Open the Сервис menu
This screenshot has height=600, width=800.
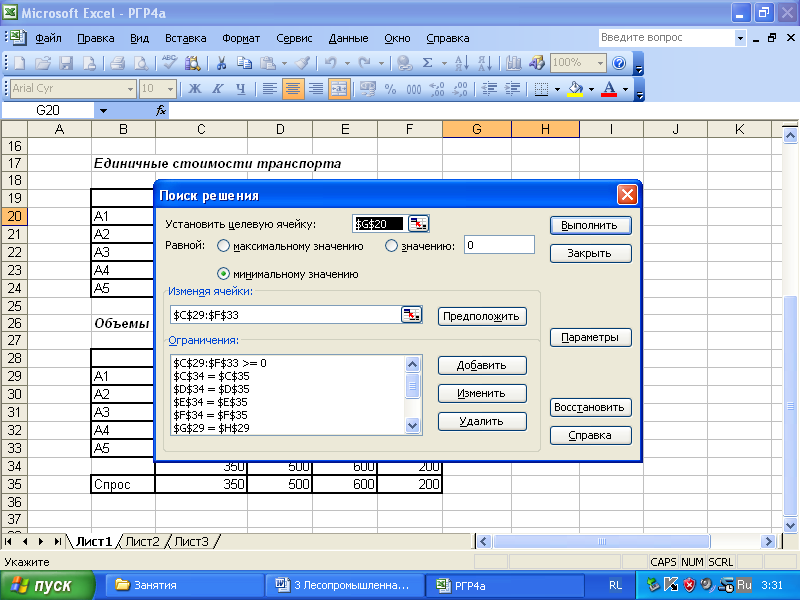click(294, 38)
